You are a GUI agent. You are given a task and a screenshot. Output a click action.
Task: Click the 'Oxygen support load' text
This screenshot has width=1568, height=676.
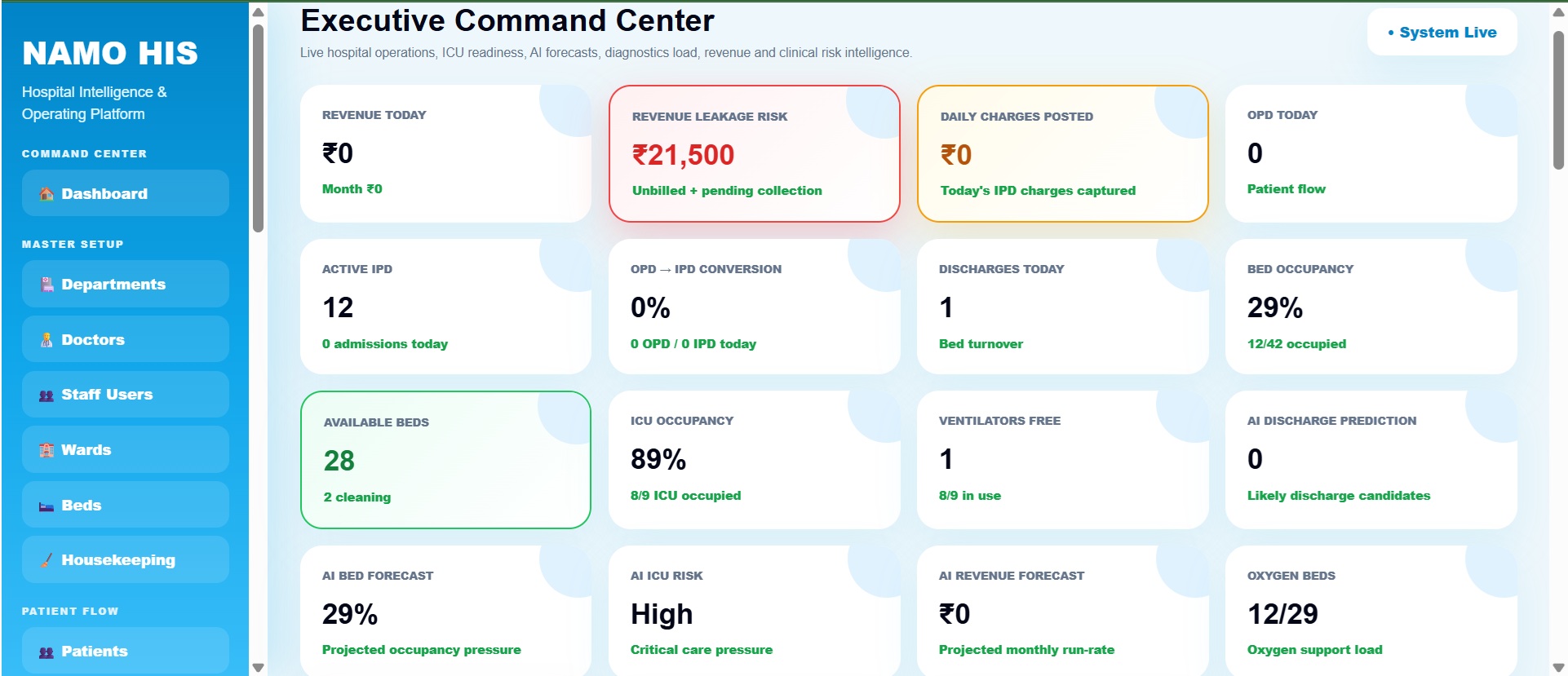(x=1315, y=650)
